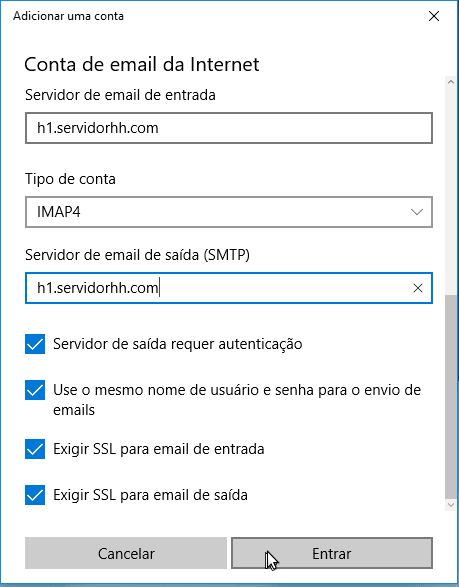Click the 'Conta de email da Internet' heading

click(x=142, y=64)
